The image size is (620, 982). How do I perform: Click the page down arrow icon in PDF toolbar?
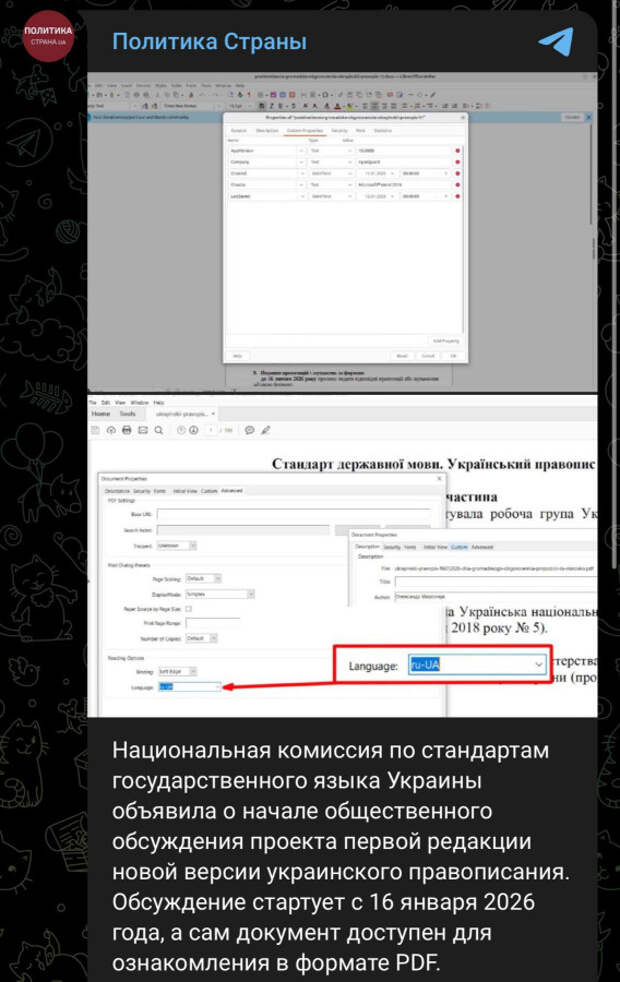click(194, 430)
